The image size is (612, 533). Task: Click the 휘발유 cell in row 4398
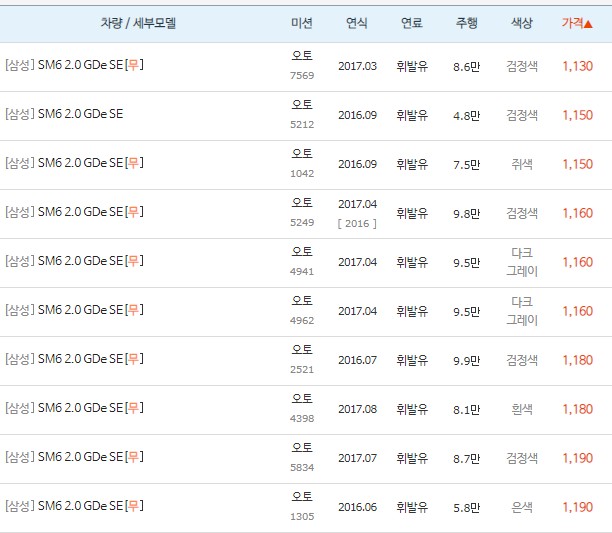[412, 409]
